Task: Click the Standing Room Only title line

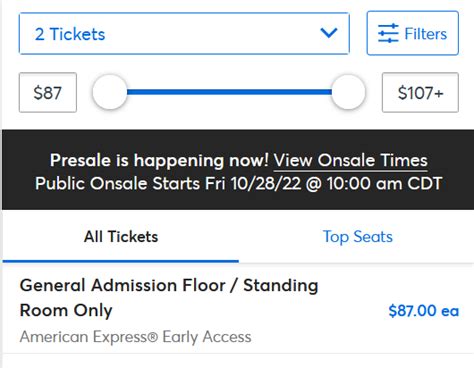Action: tap(169, 298)
